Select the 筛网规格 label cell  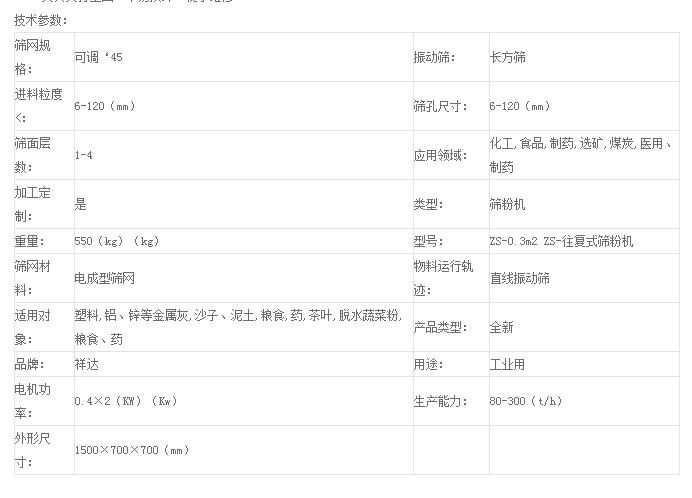[38, 57]
